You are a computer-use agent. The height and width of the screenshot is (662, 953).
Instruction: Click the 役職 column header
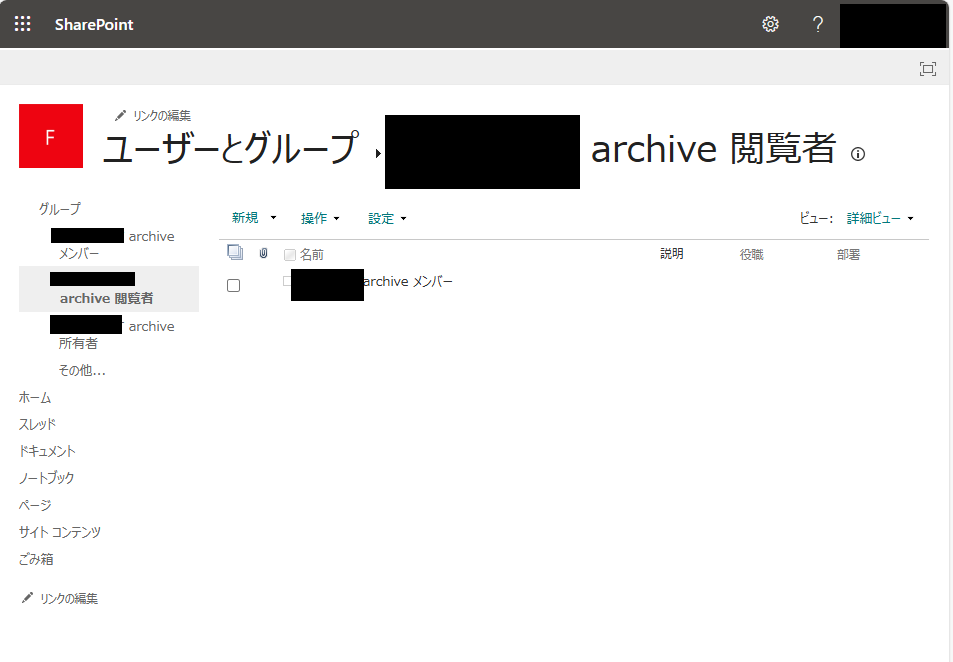pyautogui.click(x=751, y=255)
